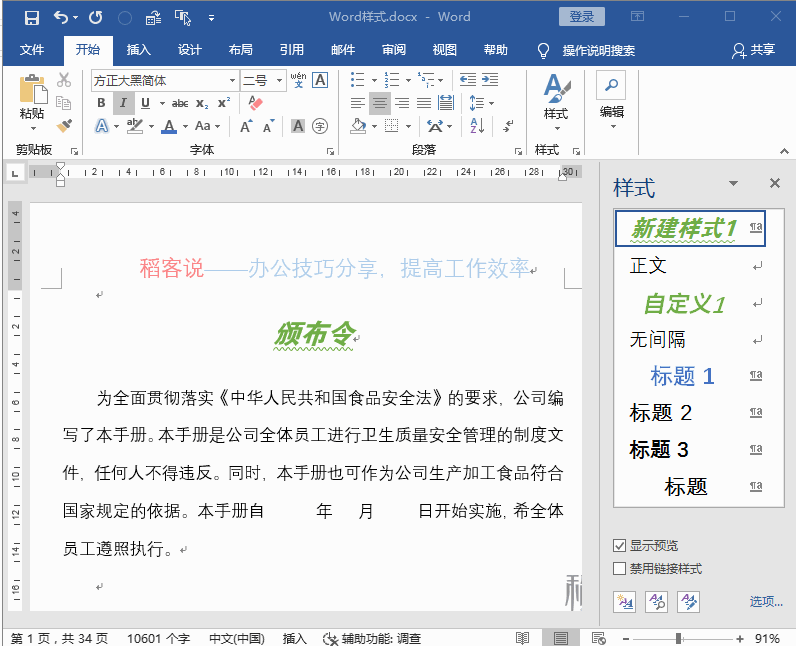Open the Style Inspector icon
Viewport: 796px width, 646px height.
[656, 602]
